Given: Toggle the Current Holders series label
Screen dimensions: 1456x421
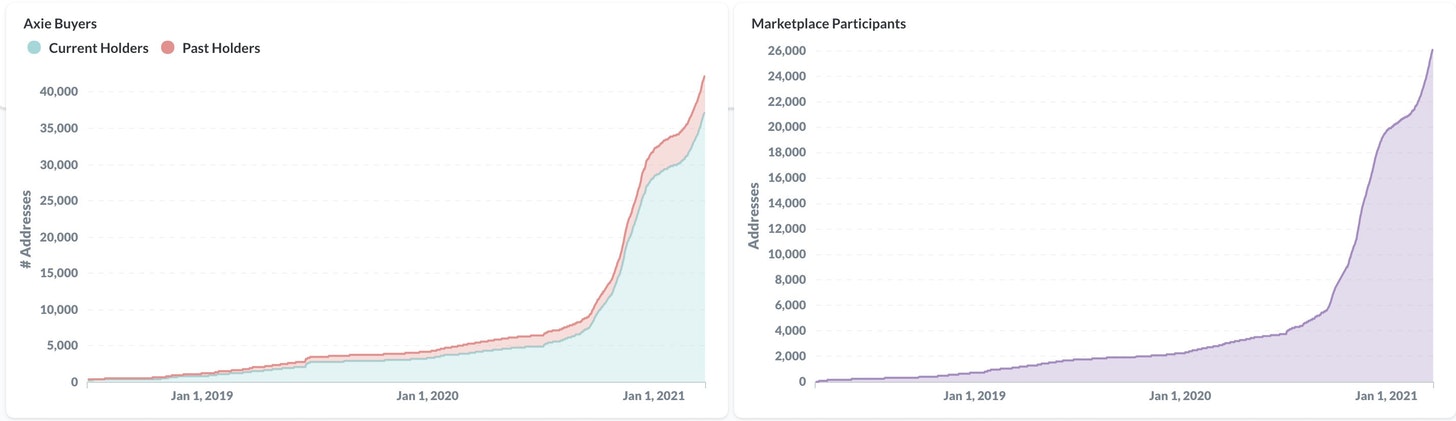Looking at the screenshot, I should tap(98, 48).
